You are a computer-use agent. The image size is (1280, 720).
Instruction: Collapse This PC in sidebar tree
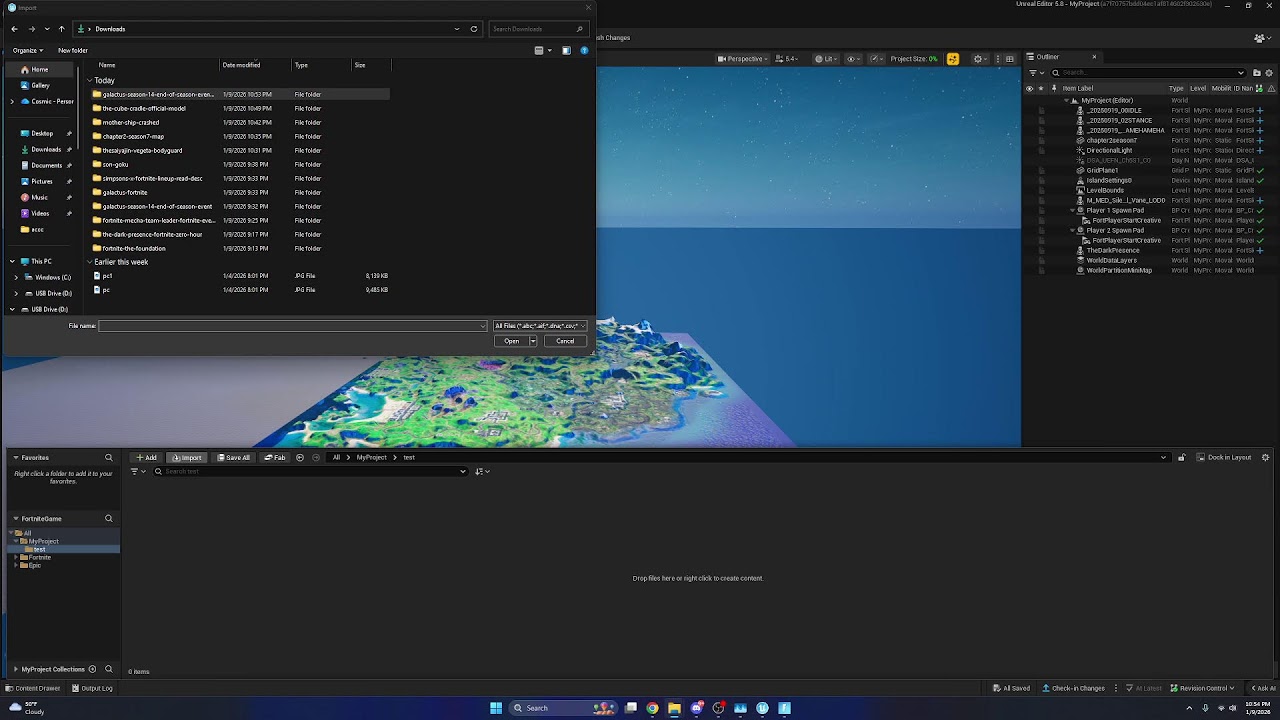click(x=12, y=261)
